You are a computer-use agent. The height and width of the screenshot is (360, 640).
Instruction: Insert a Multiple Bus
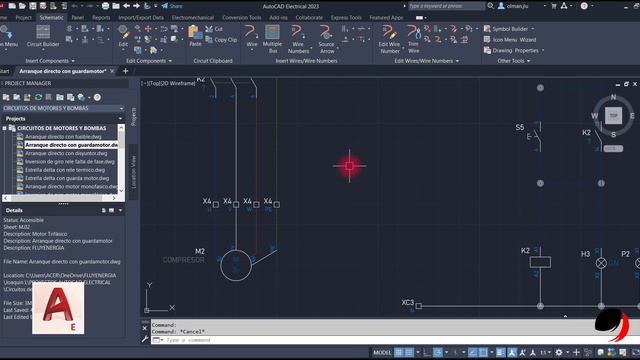pos(272,39)
